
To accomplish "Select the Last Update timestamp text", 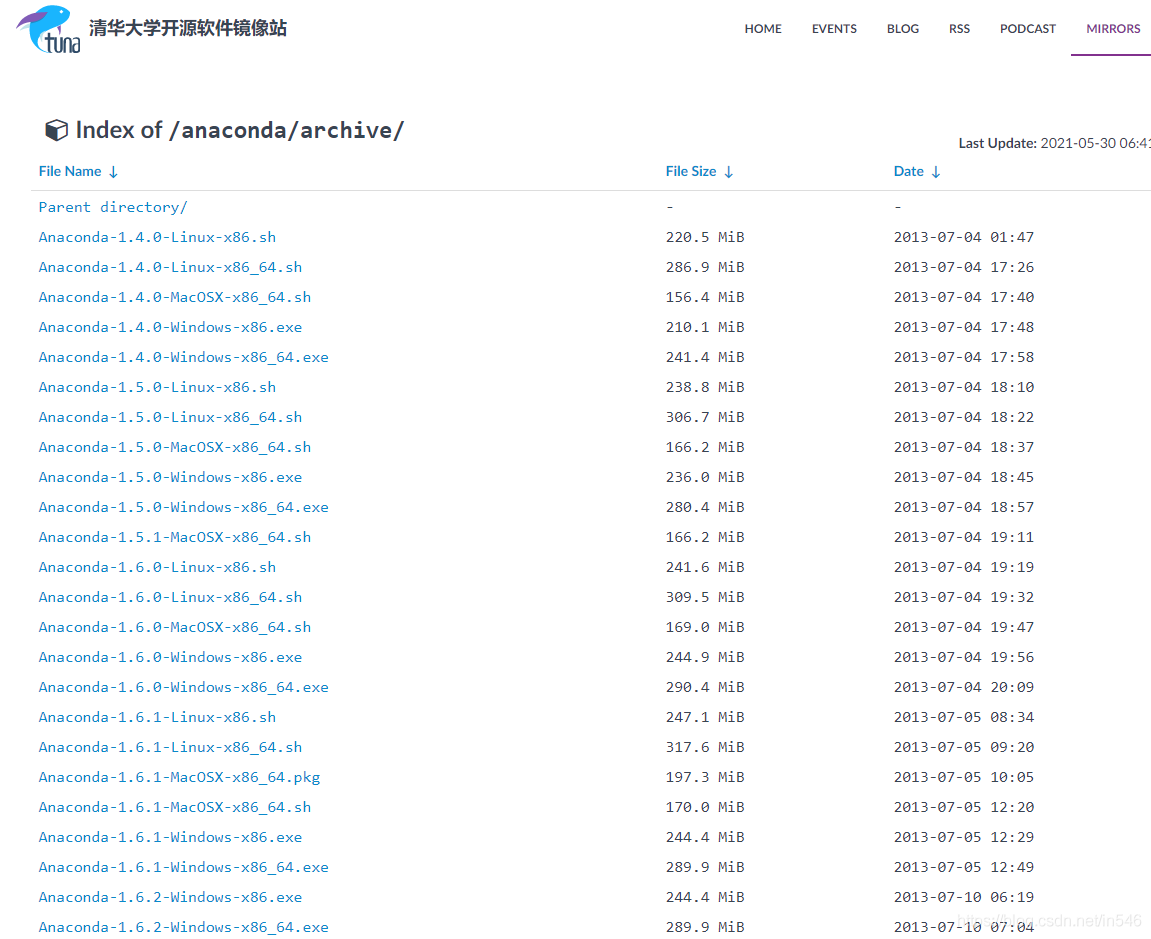I will 1054,143.
